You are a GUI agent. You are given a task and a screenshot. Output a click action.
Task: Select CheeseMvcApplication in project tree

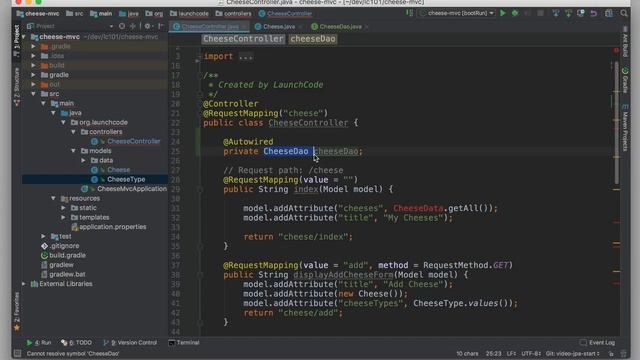click(131, 189)
